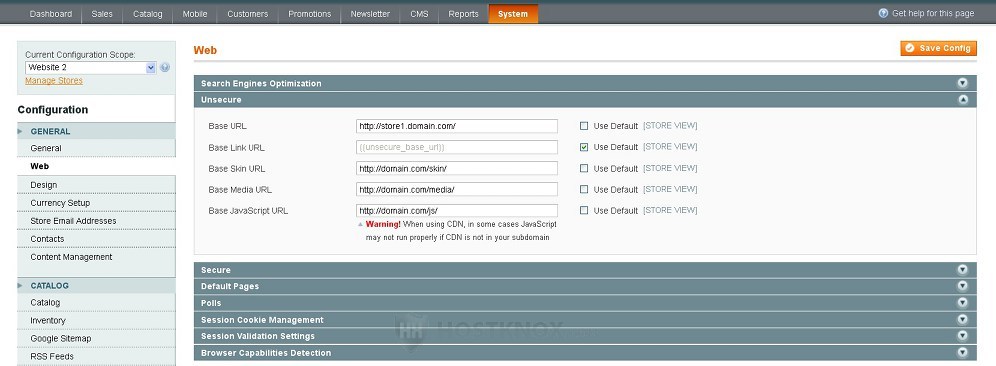Click the GENERAL group triangle icon

[x=20, y=132]
